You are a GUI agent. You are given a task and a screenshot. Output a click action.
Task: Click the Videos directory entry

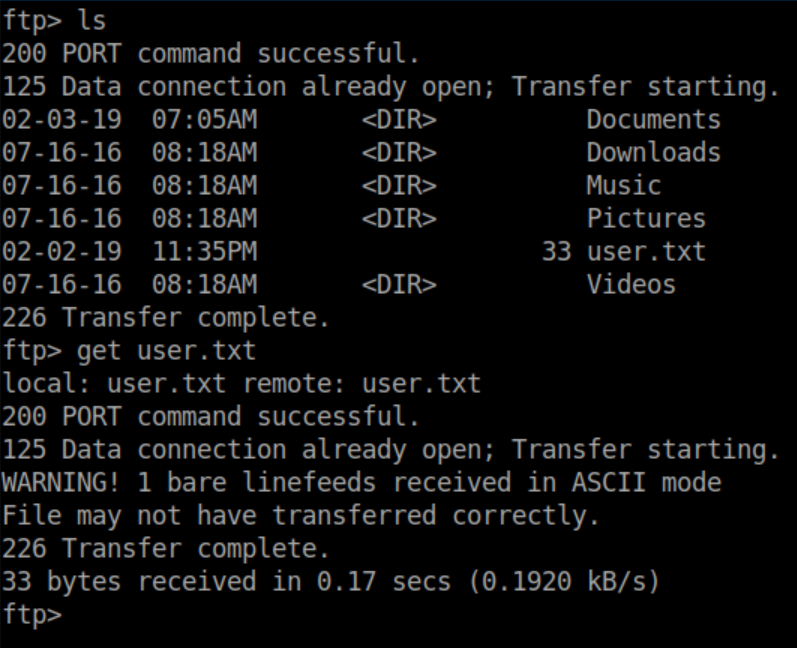click(631, 285)
